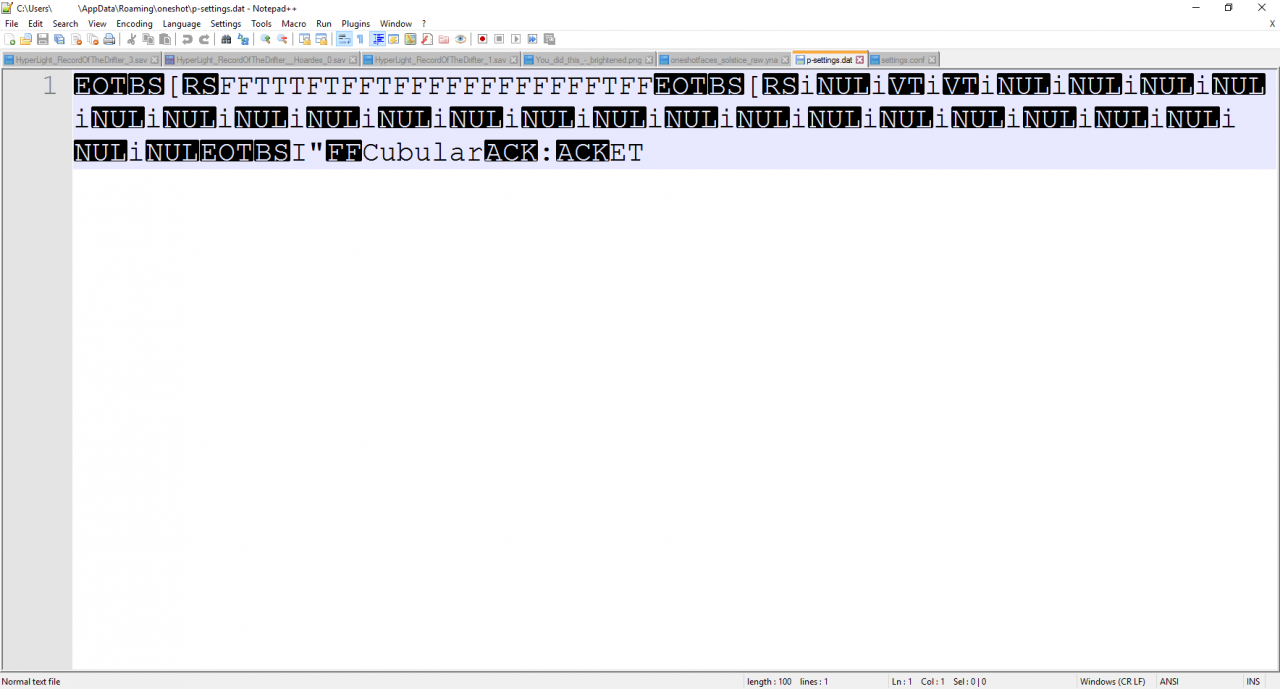Toggle Show All Characters pilcrow icon

click(x=361, y=40)
